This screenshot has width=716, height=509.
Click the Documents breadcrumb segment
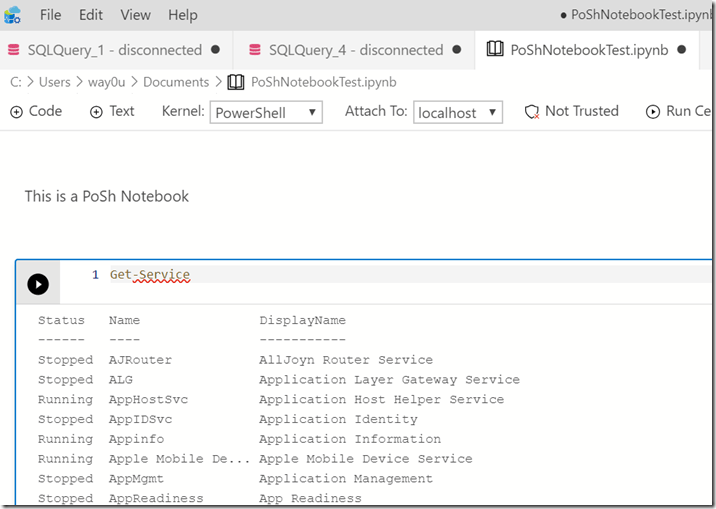(x=176, y=82)
